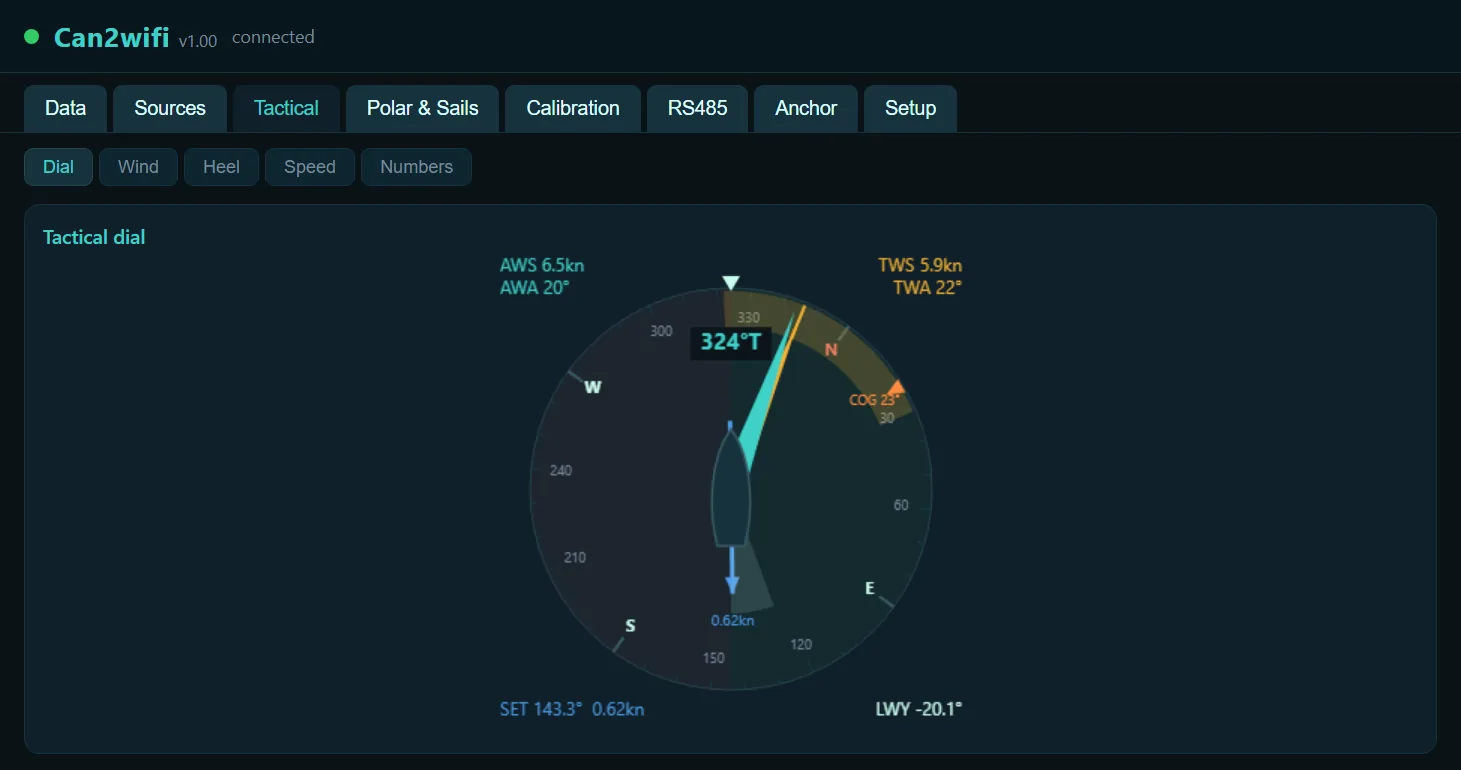The width and height of the screenshot is (1461, 770).
Task: Click the orange COG marker triangle
Action: (896, 387)
